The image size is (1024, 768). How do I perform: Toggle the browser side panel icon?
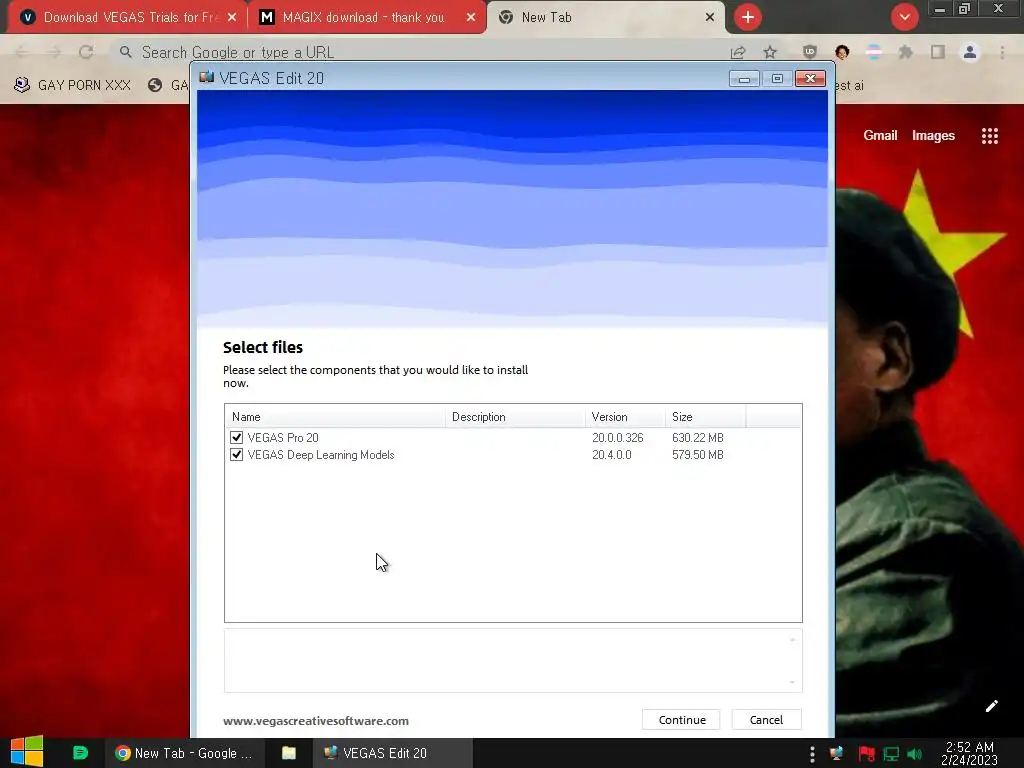938,52
